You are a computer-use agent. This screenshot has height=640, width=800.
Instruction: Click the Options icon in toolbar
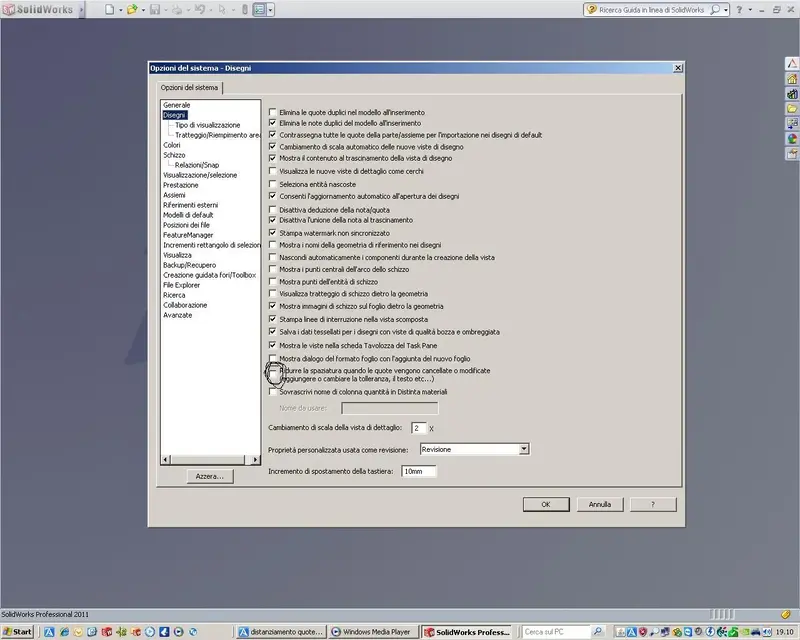(260, 9)
